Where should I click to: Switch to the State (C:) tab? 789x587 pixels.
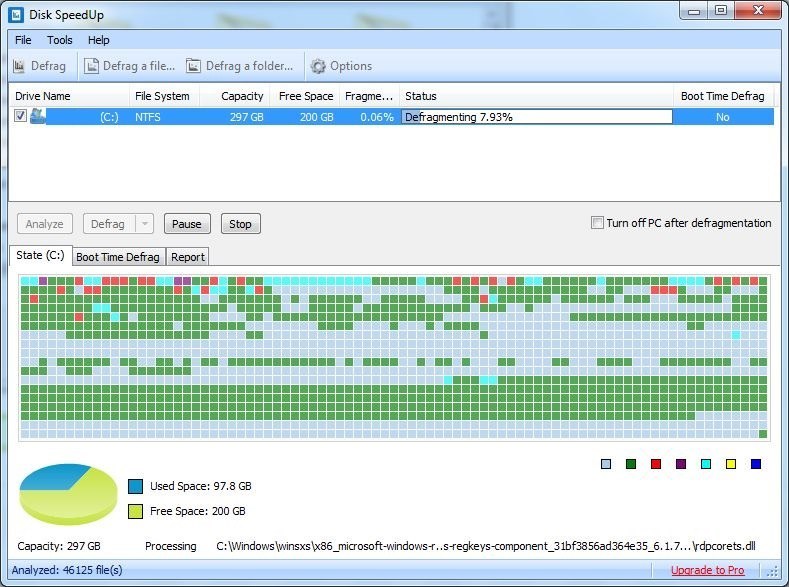click(41, 256)
